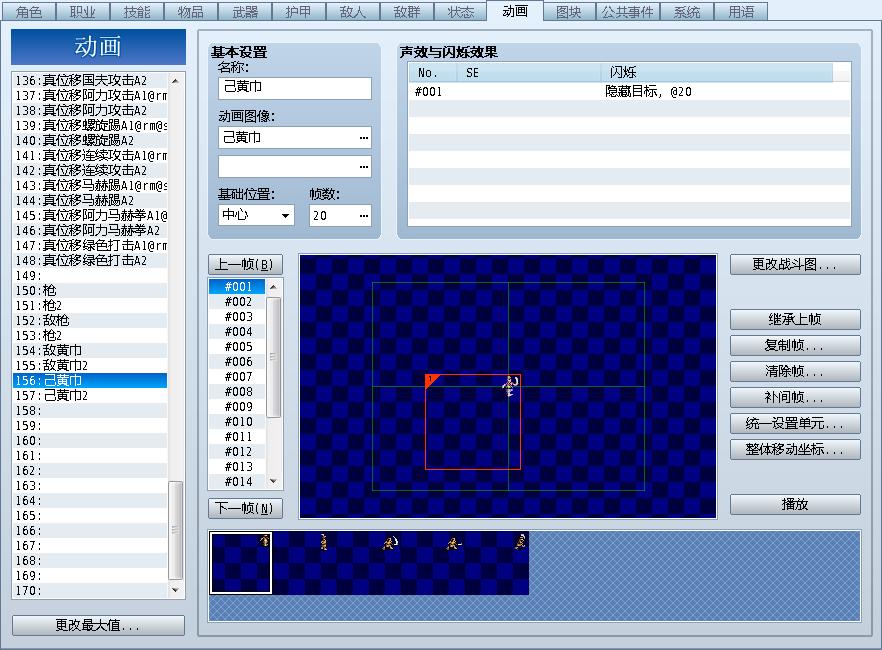Viewport: 882px width, 650px height.
Task: Select animation 148:真位移绿色打击A2
Action: point(90,260)
